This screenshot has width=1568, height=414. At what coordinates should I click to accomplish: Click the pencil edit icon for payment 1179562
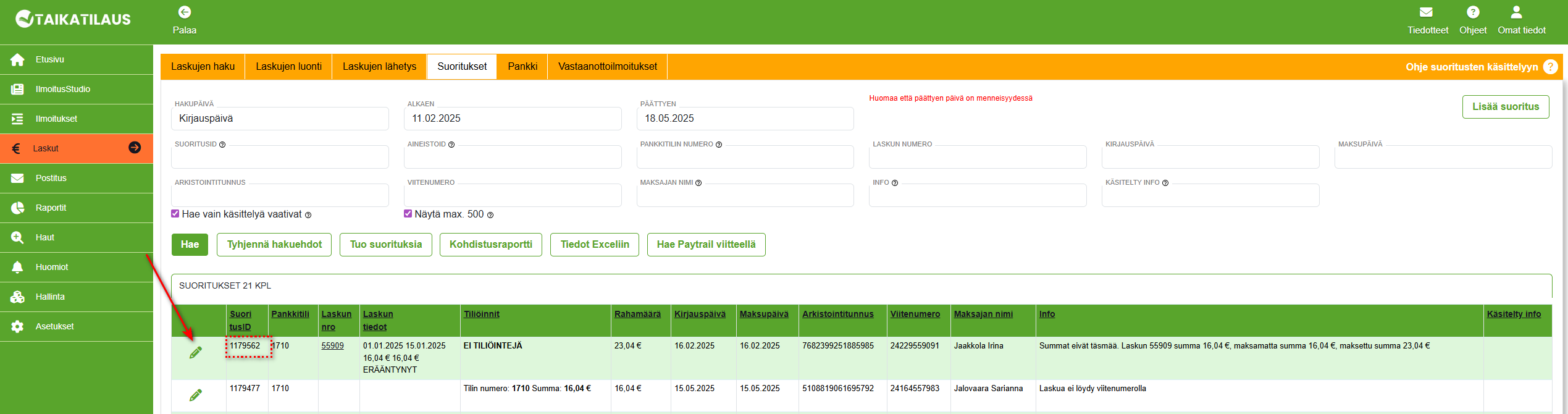pos(196,353)
